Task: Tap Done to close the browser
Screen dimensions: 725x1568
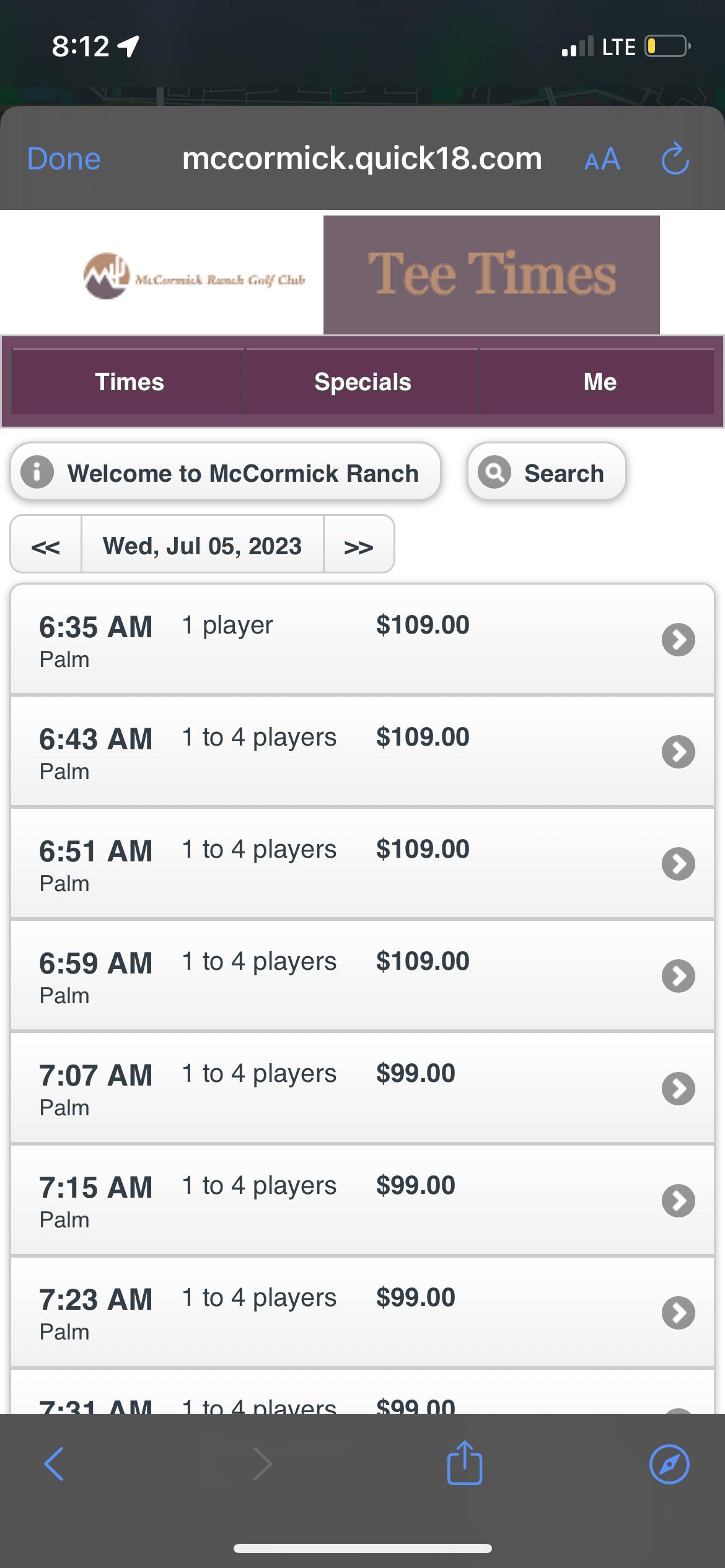Action: point(64,159)
